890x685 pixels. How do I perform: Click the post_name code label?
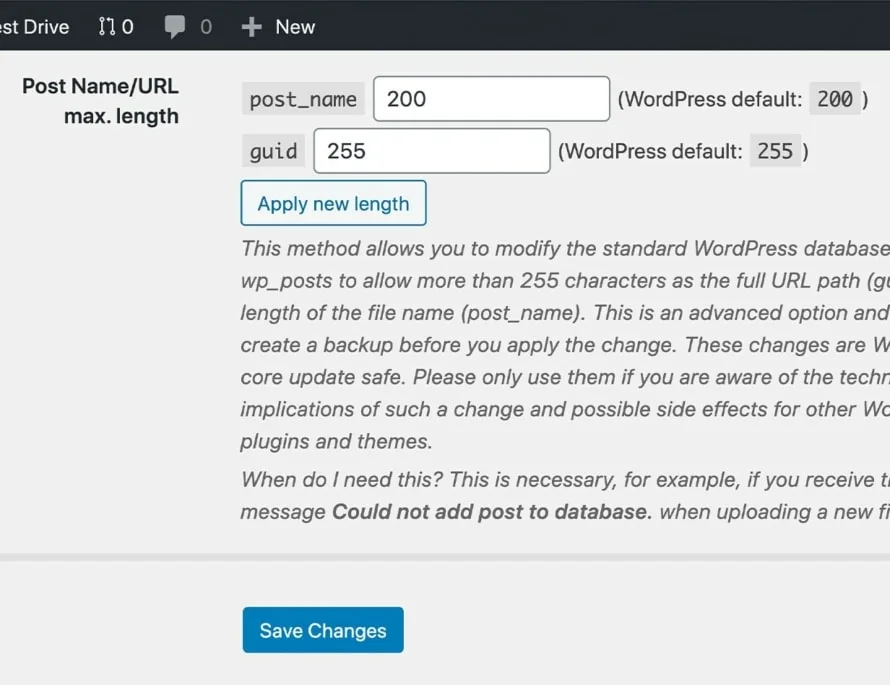pos(303,99)
